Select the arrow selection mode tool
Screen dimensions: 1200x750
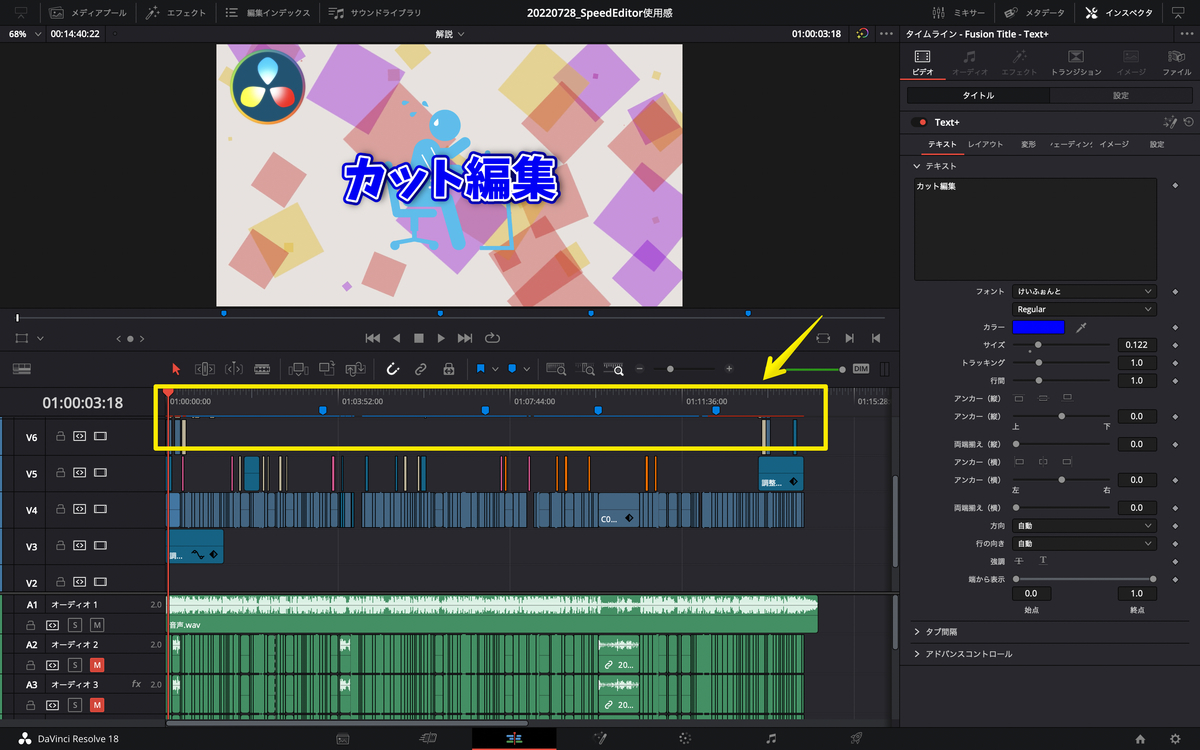[x=177, y=369]
